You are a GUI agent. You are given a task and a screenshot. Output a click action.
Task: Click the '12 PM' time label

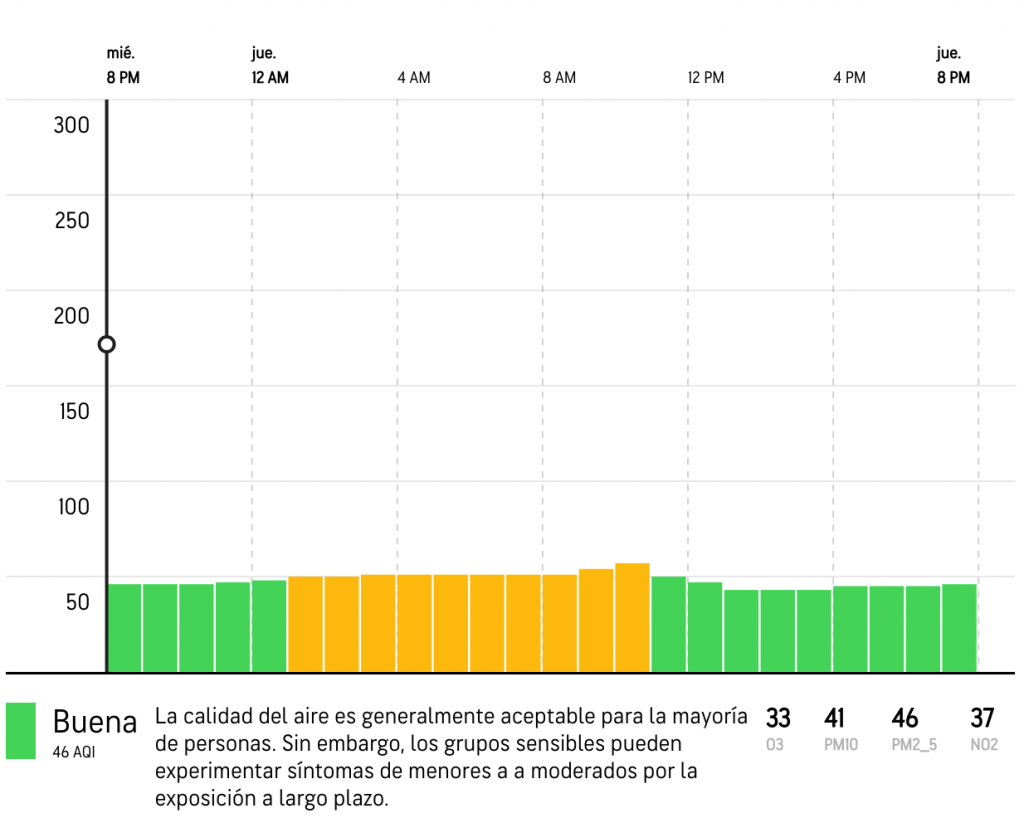tap(705, 78)
